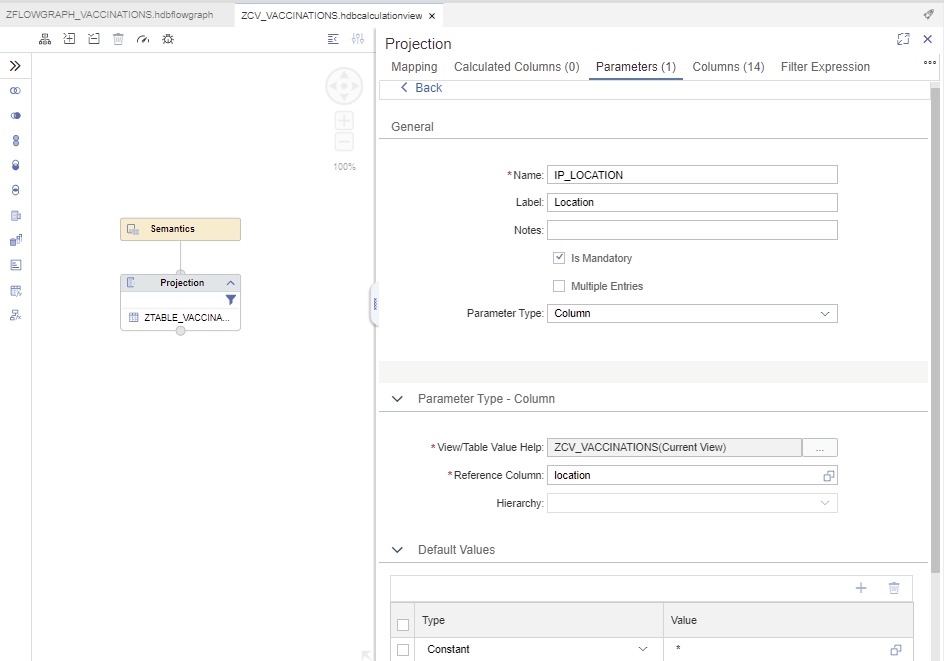Image resolution: width=944 pixels, height=661 pixels.
Task: Open the Parameters (1) tab
Action: click(636, 67)
